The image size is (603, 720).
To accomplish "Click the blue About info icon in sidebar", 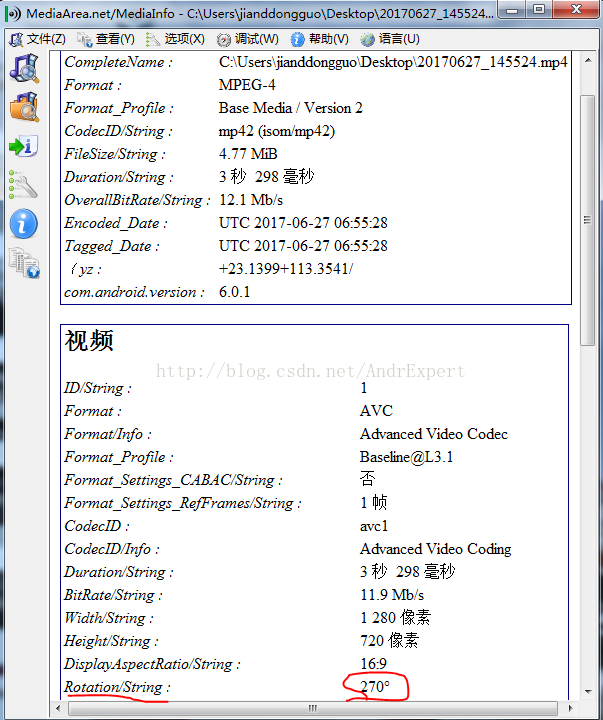I will [x=23, y=224].
